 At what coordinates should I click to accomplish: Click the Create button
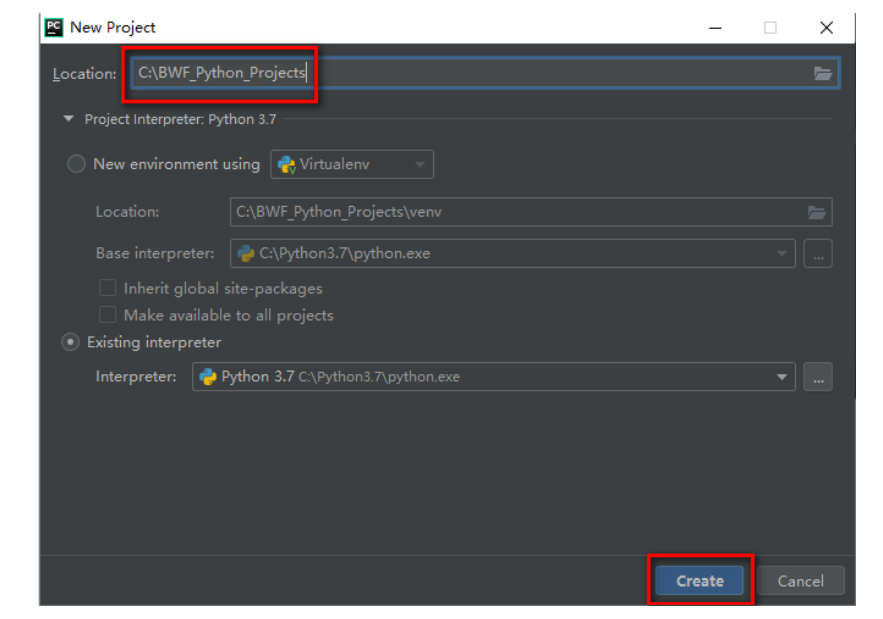click(x=699, y=581)
